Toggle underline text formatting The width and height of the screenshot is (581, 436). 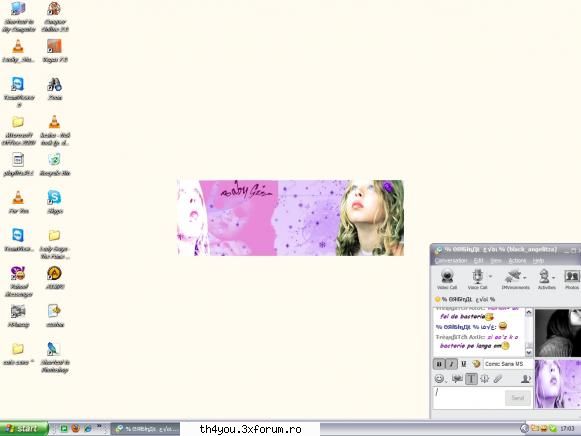coord(464,364)
